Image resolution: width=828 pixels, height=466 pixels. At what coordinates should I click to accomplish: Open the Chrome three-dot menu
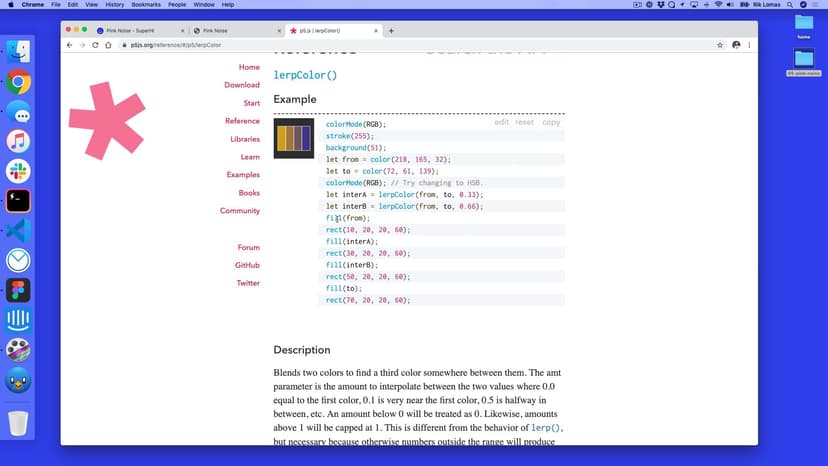pyautogui.click(x=750, y=45)
